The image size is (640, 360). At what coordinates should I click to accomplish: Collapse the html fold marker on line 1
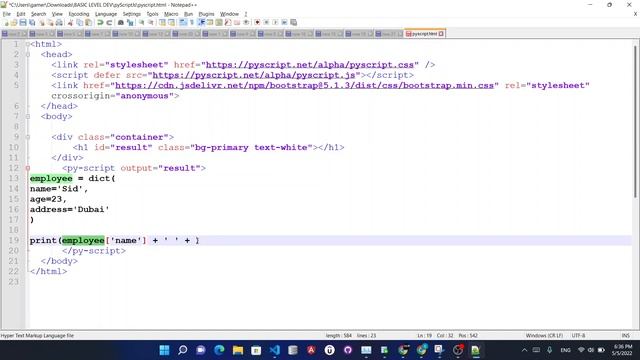click(28, 44)
